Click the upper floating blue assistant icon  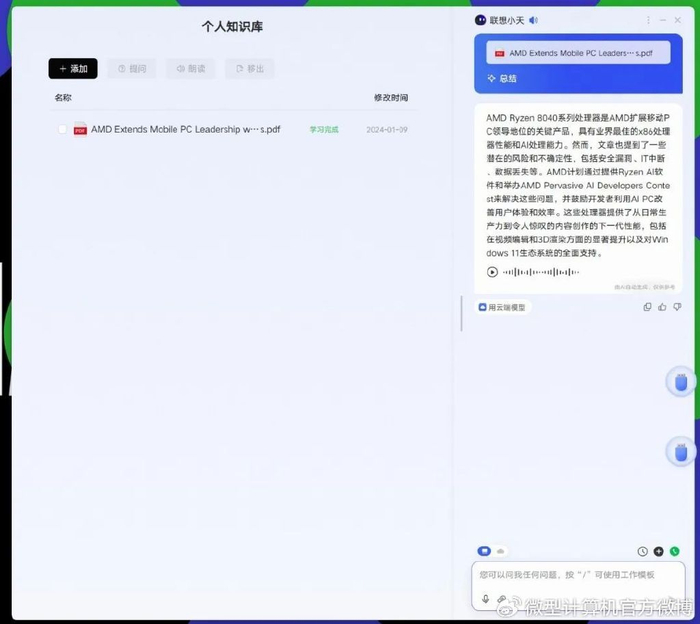pyautogui.click(x=681, y=382)
